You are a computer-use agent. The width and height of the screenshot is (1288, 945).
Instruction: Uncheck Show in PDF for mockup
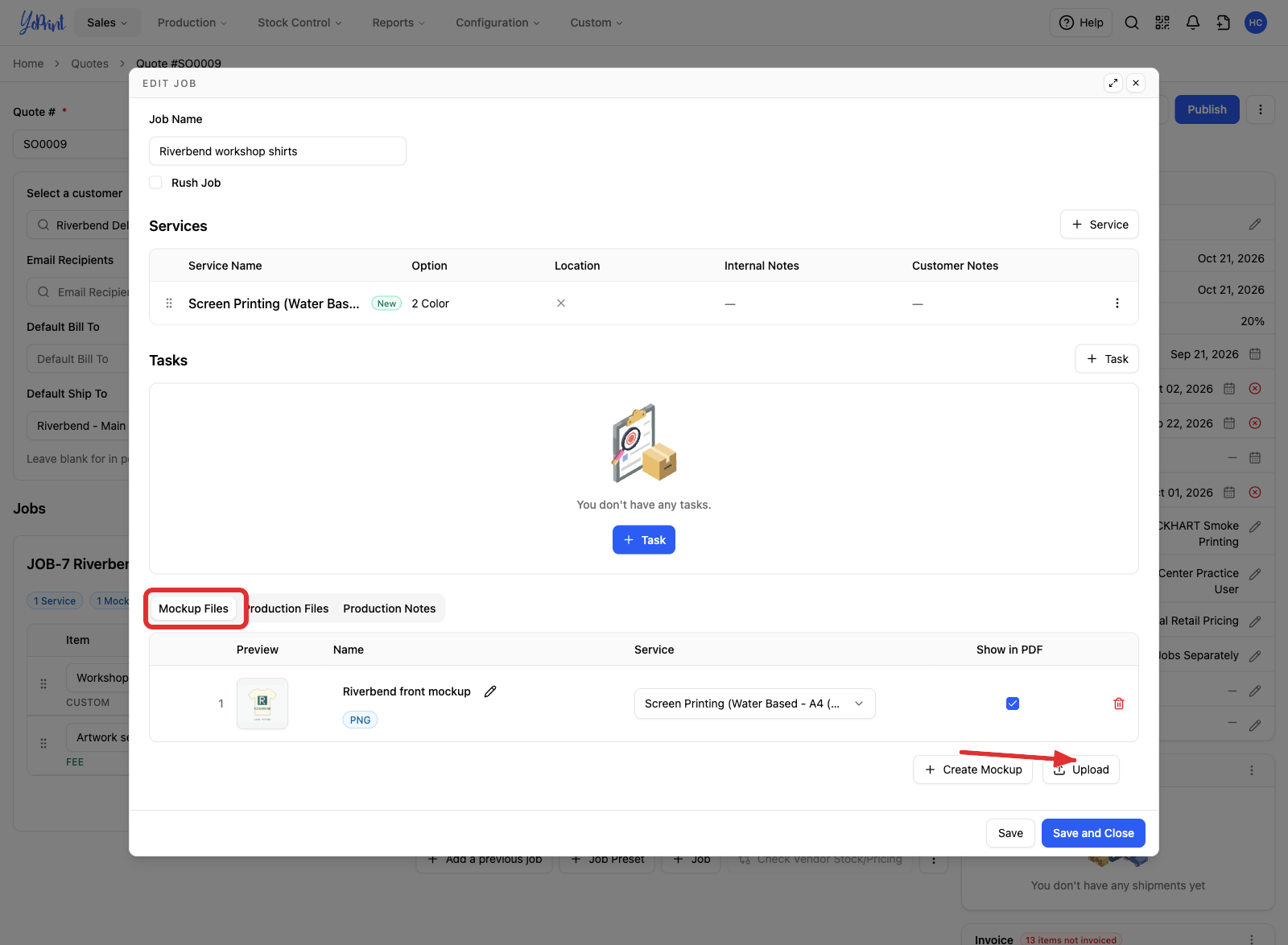[x=1013, y=704]
